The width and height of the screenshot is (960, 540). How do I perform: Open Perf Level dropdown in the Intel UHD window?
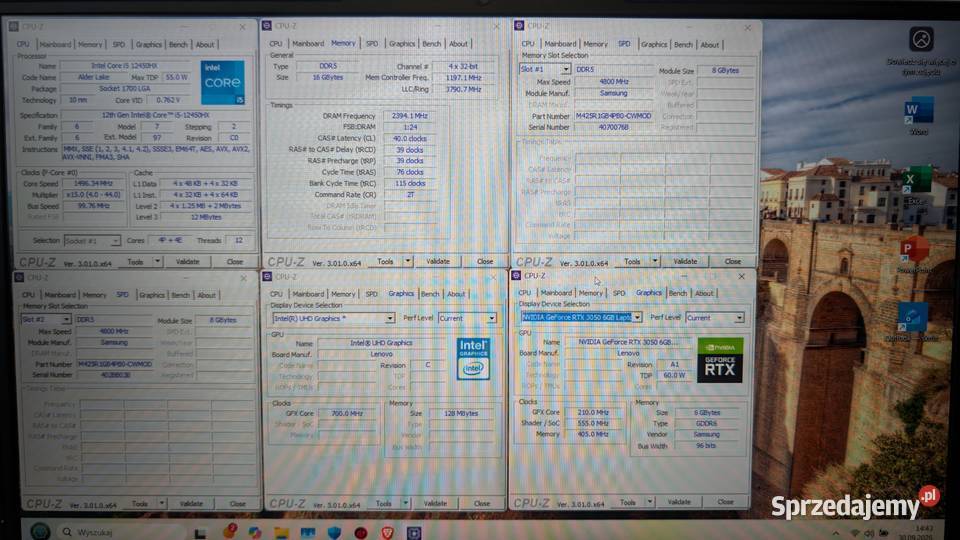coord(467,318)
